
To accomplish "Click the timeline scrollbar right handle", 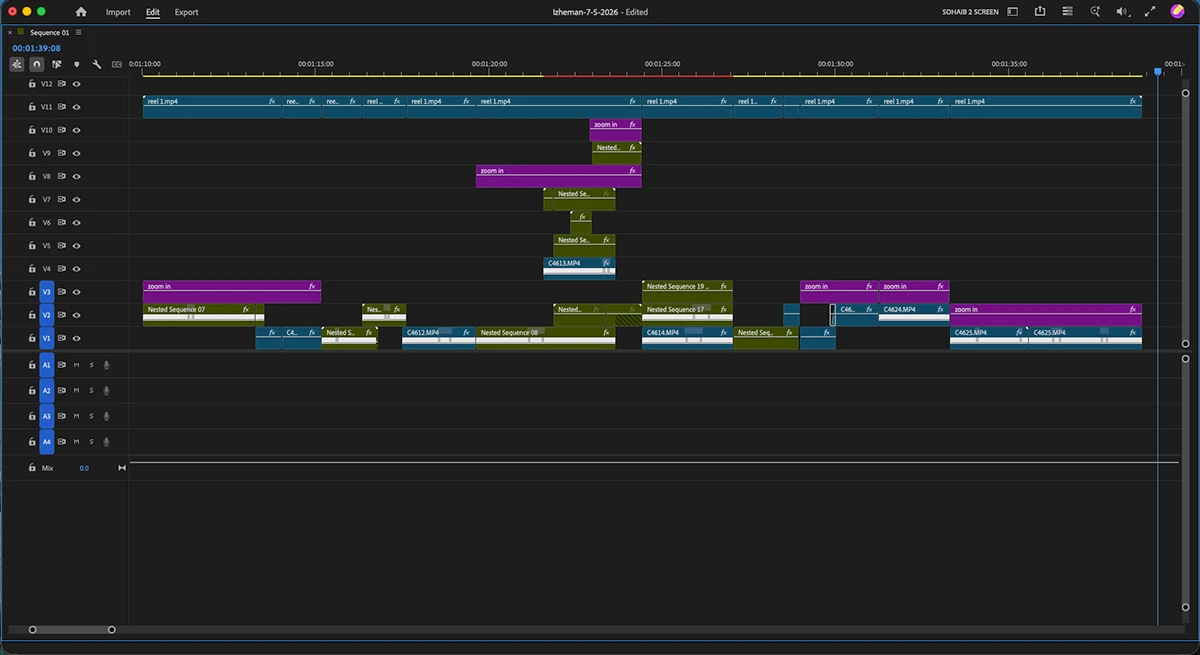I will (111, 629).
